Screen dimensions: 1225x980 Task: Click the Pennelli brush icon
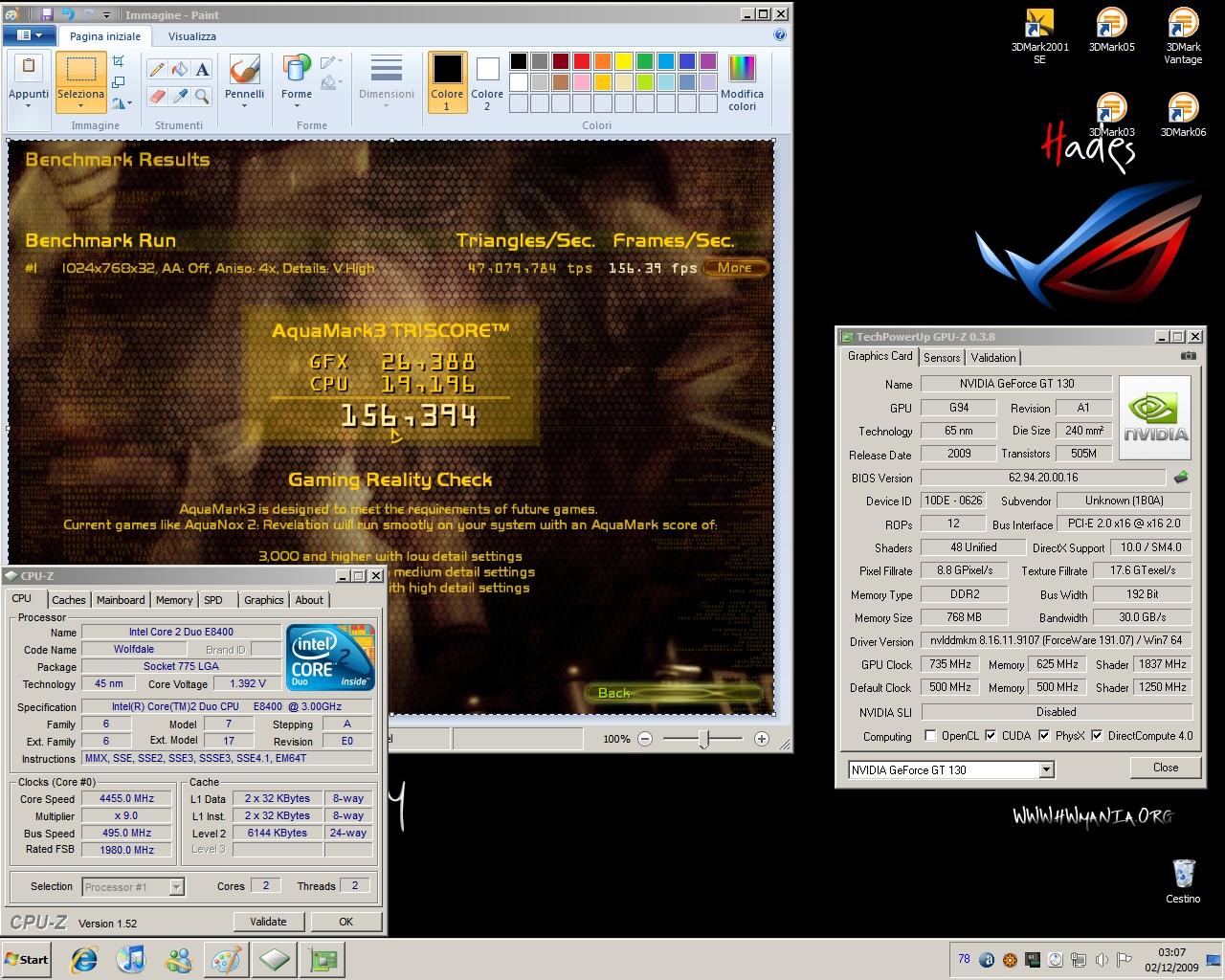[245, 70]
